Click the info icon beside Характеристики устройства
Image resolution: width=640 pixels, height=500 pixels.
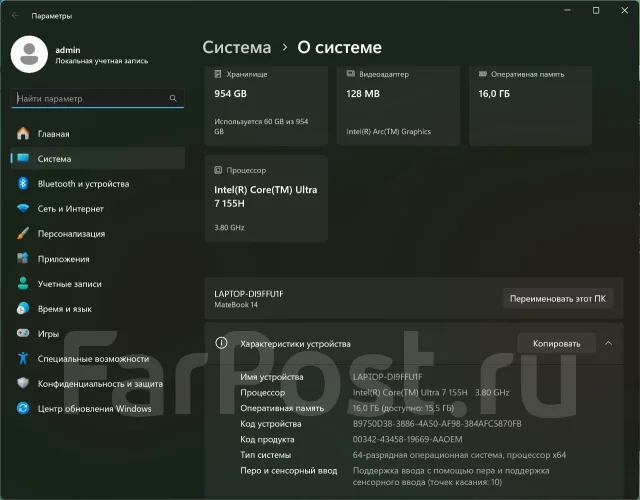(221, 343)
